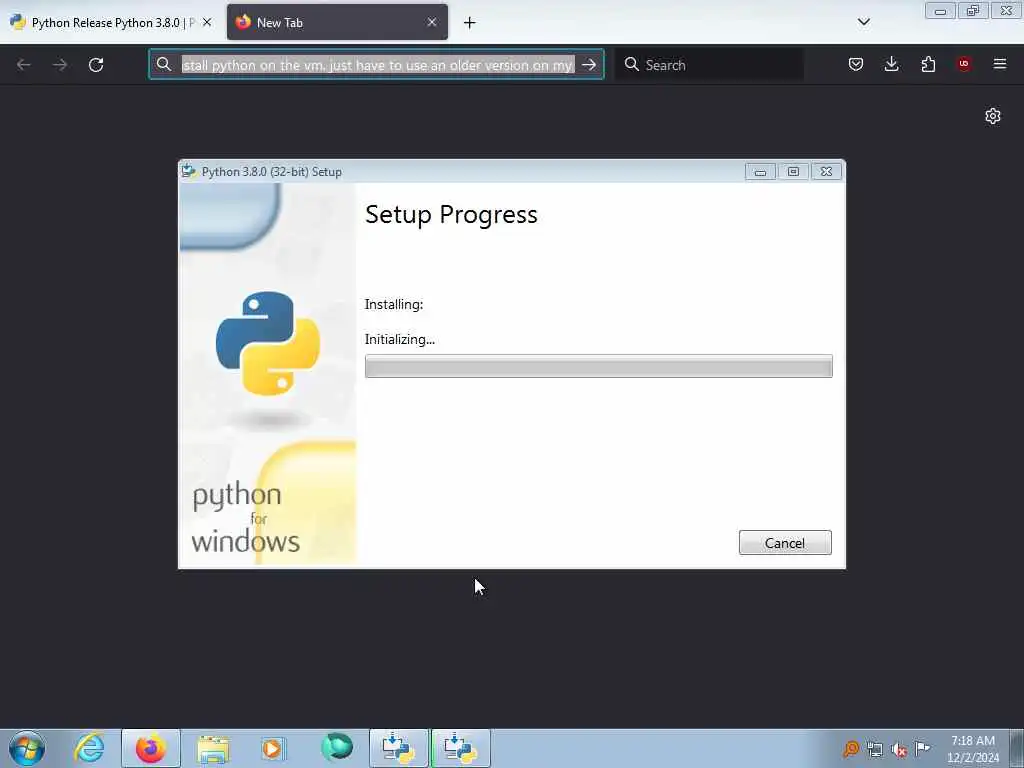Open new tab personalize gear settings

click(x=993, y=116)
